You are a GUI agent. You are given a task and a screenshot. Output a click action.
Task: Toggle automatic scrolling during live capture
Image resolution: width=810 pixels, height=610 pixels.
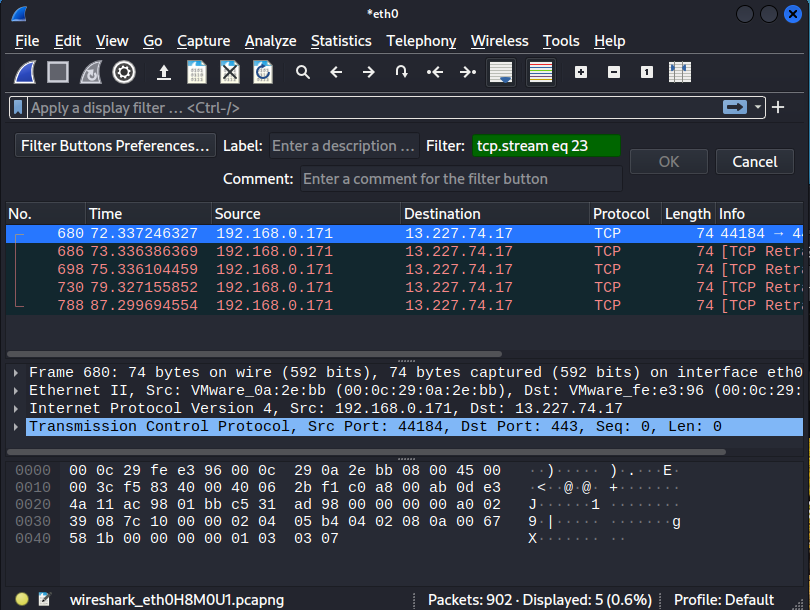(x=501, y=72)
